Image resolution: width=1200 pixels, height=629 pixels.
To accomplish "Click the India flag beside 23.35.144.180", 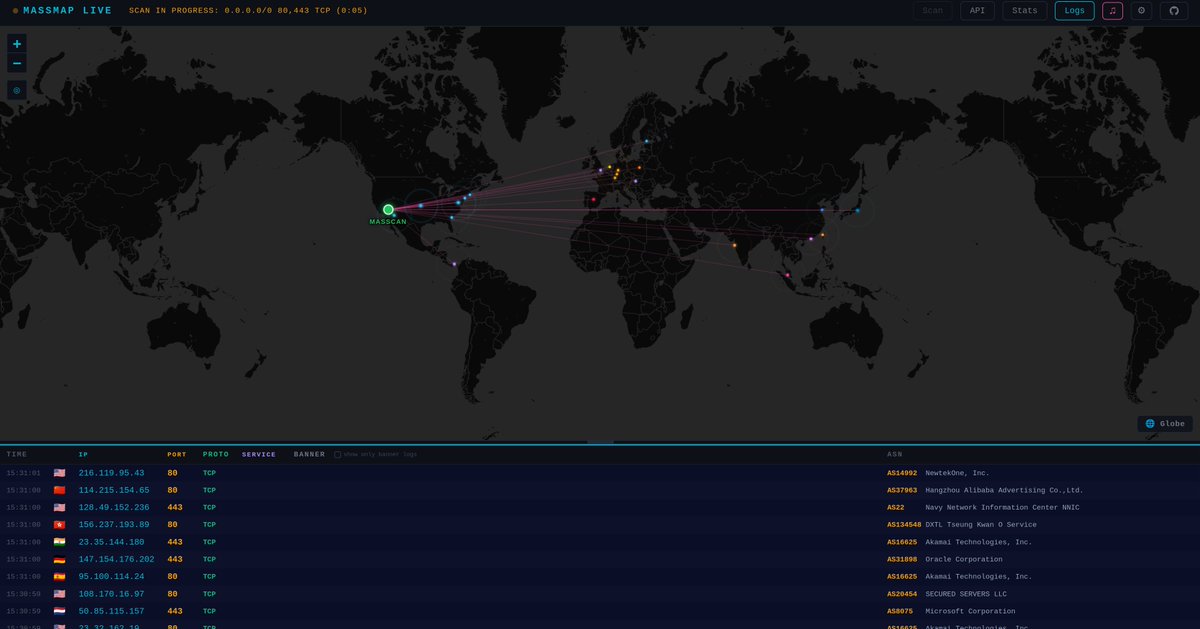I will pyautogui.click(x=59, y=542).
